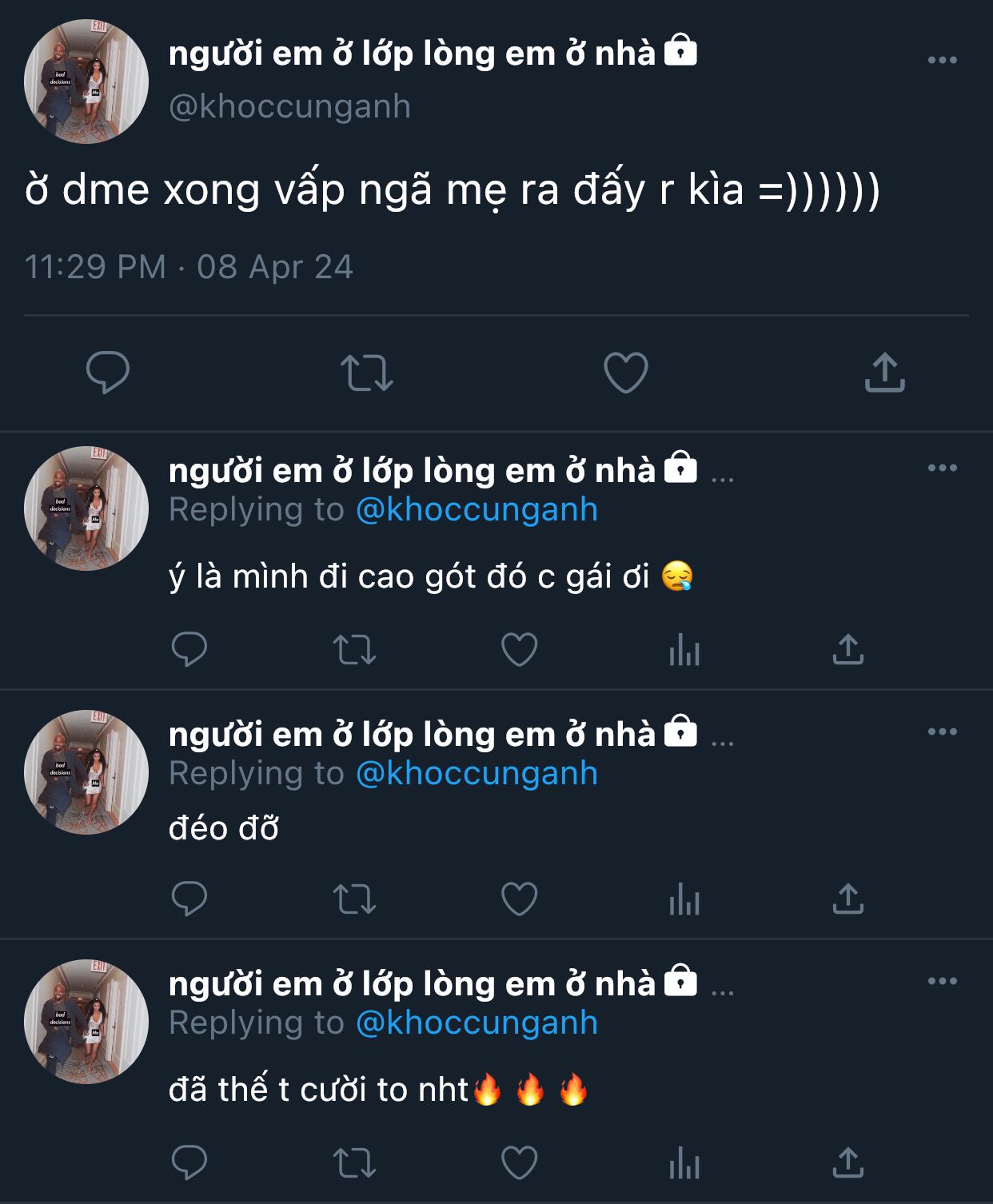This screenshot has width=993, height=1204.
Task: Retweet the main tweet
Action: 367,373
